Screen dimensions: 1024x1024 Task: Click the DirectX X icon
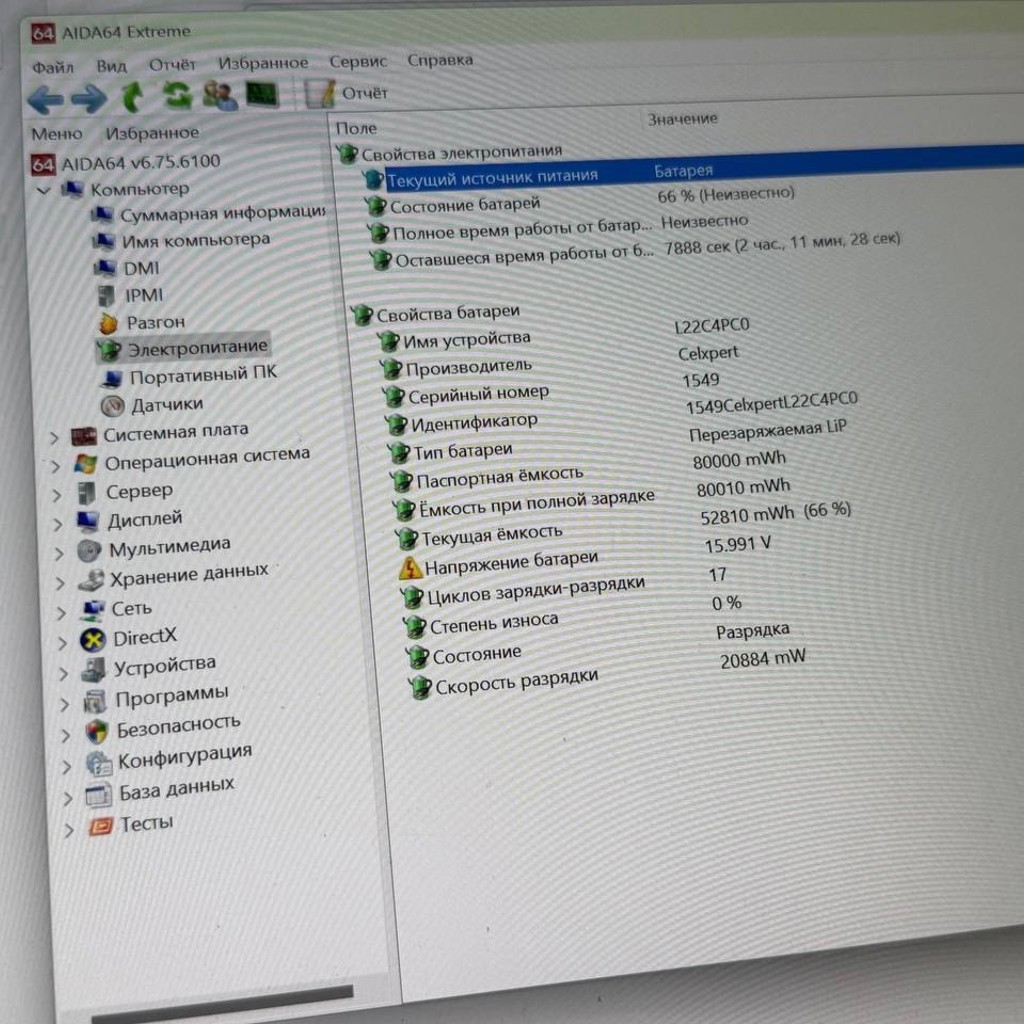pyautogui.click(x=93, y=640)
